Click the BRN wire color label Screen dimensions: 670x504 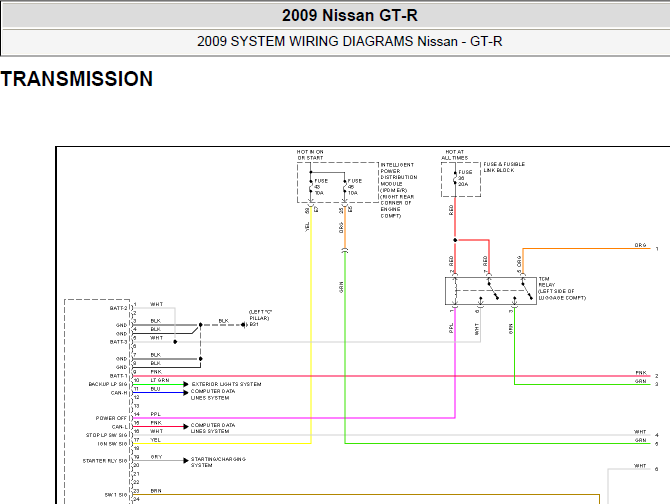click(x=156, y=491)
